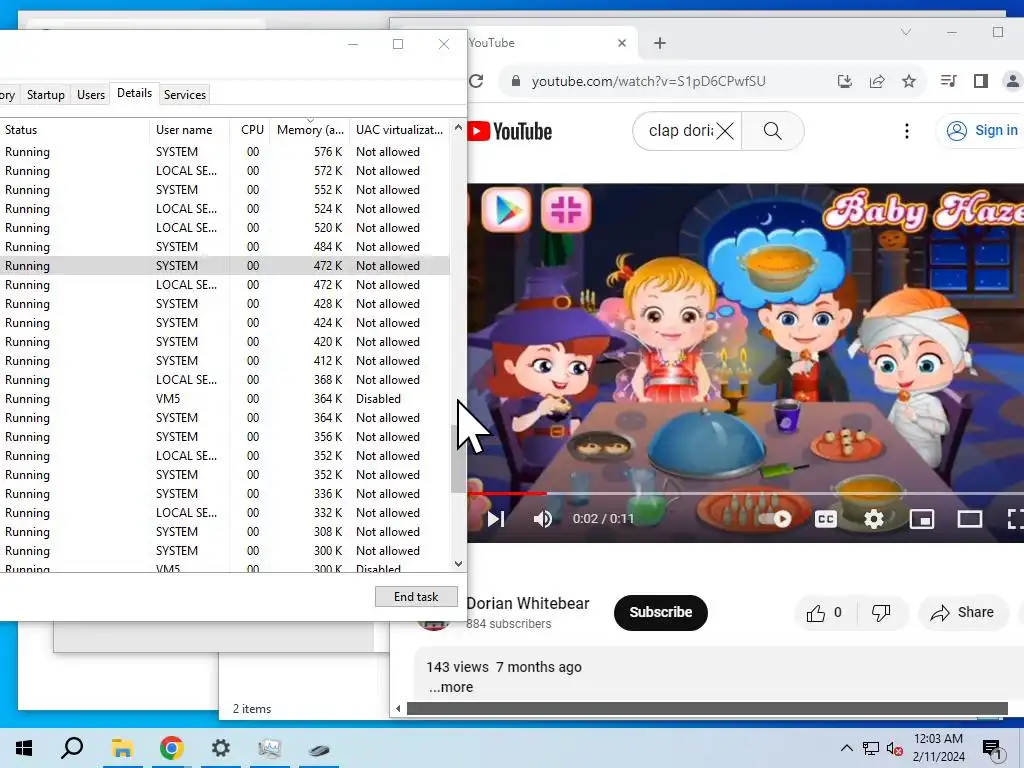Viewport: 1024px width, 768px height.
Task: Open notification center icon
Action: pyautogui.click(x=993, y=750)
